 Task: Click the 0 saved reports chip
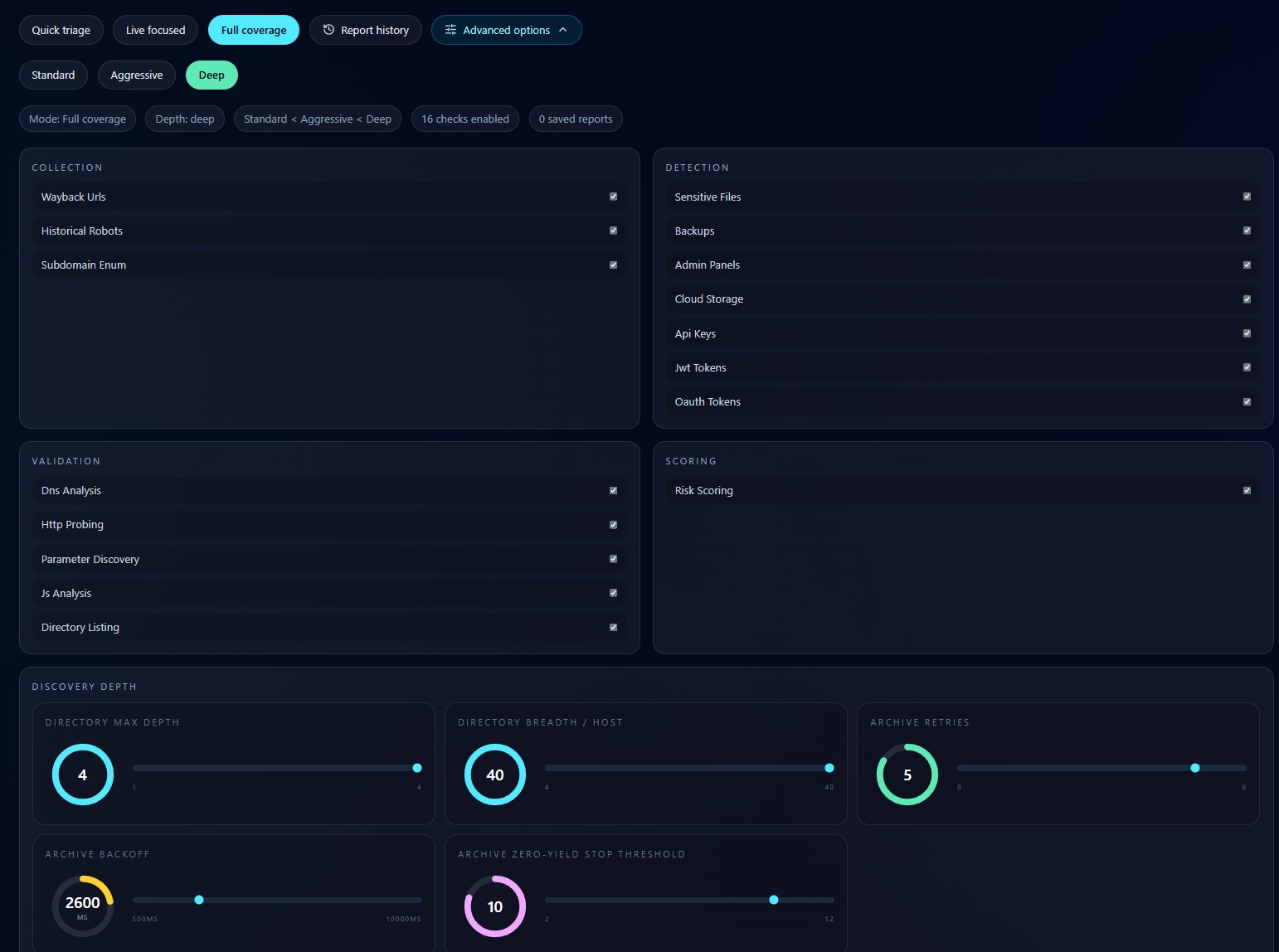576,119
